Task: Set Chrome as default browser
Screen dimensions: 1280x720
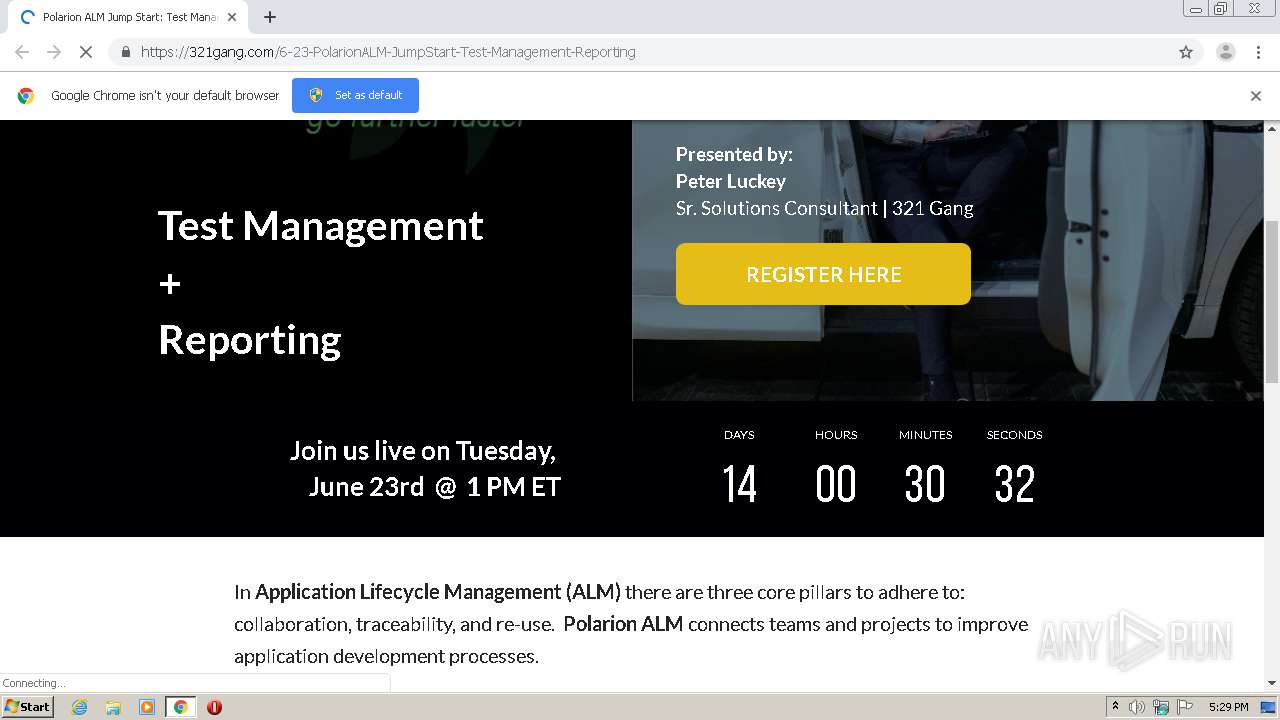Action: click(355, 95)
